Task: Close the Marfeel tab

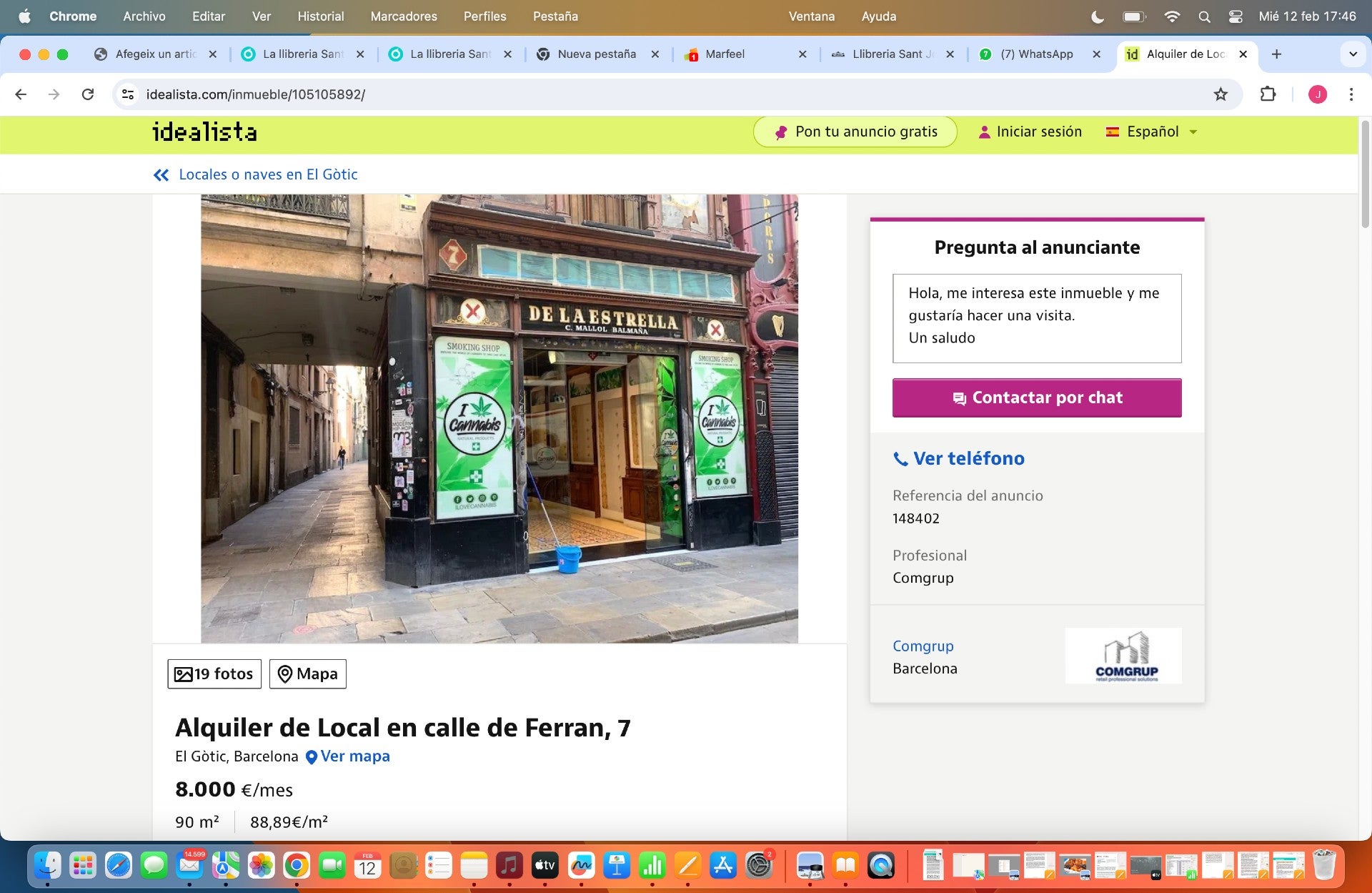Action: point(802,54)
